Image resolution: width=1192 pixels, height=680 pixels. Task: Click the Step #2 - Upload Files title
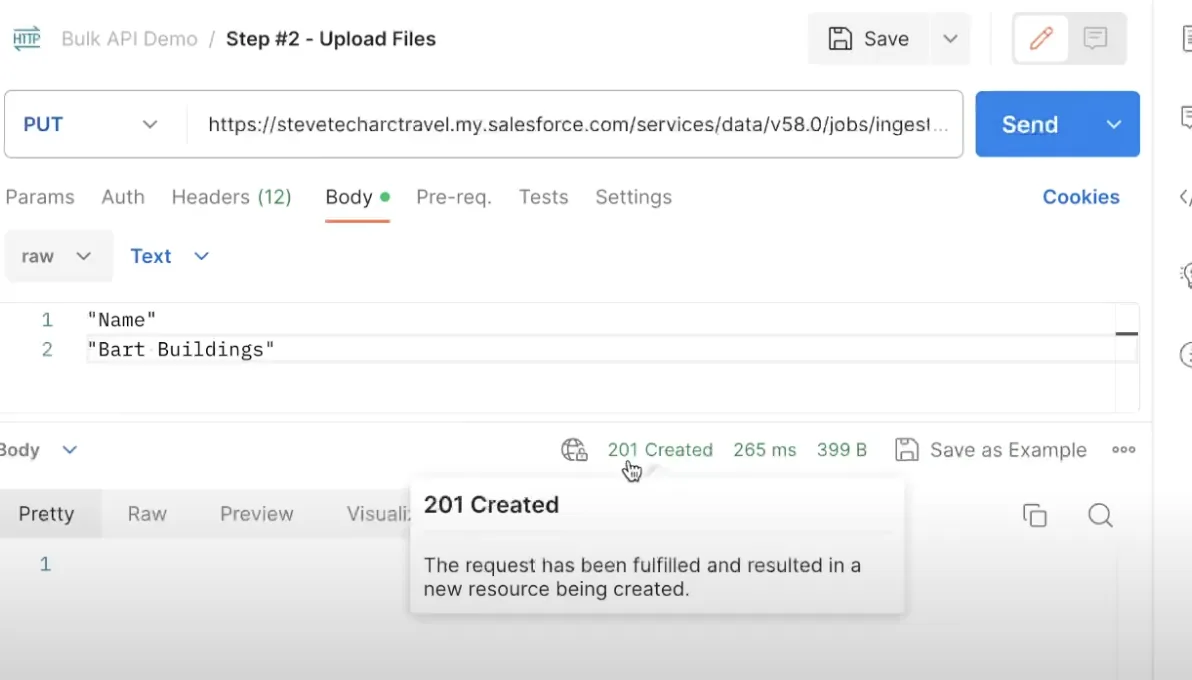pyautogui.click(x=331, y=39)
